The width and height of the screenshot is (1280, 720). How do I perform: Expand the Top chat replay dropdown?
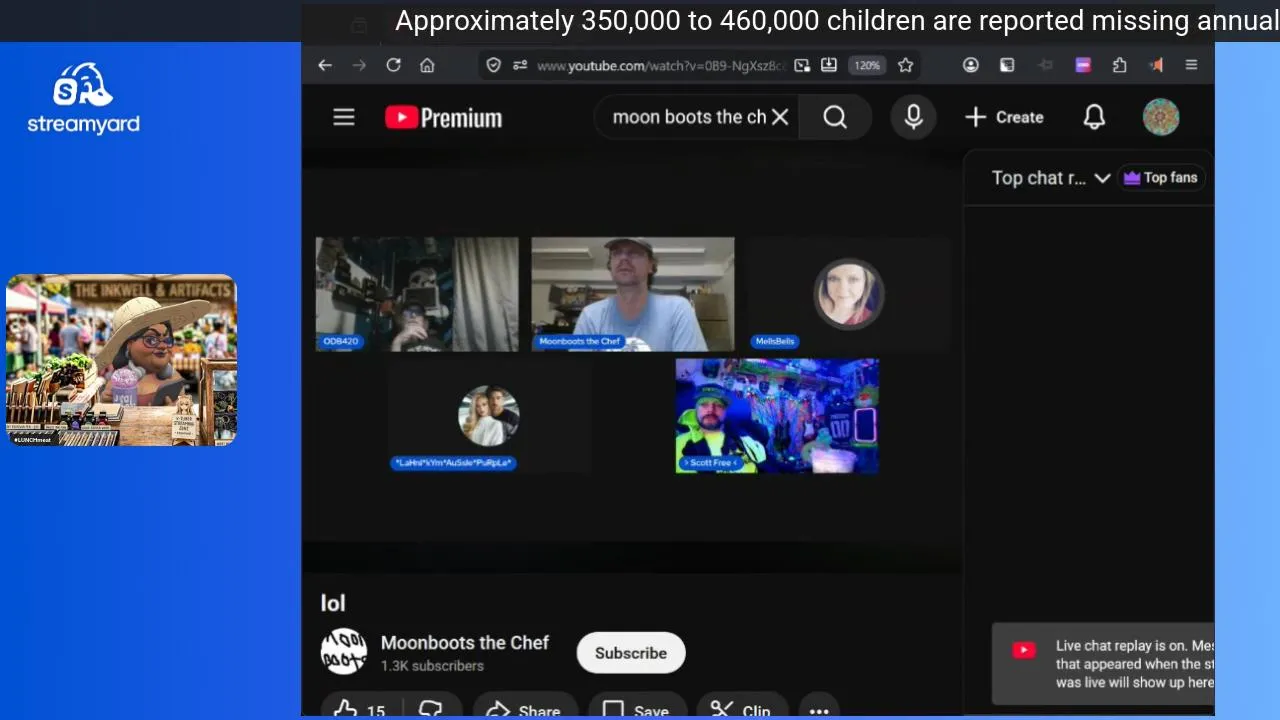coord(1050,178)
